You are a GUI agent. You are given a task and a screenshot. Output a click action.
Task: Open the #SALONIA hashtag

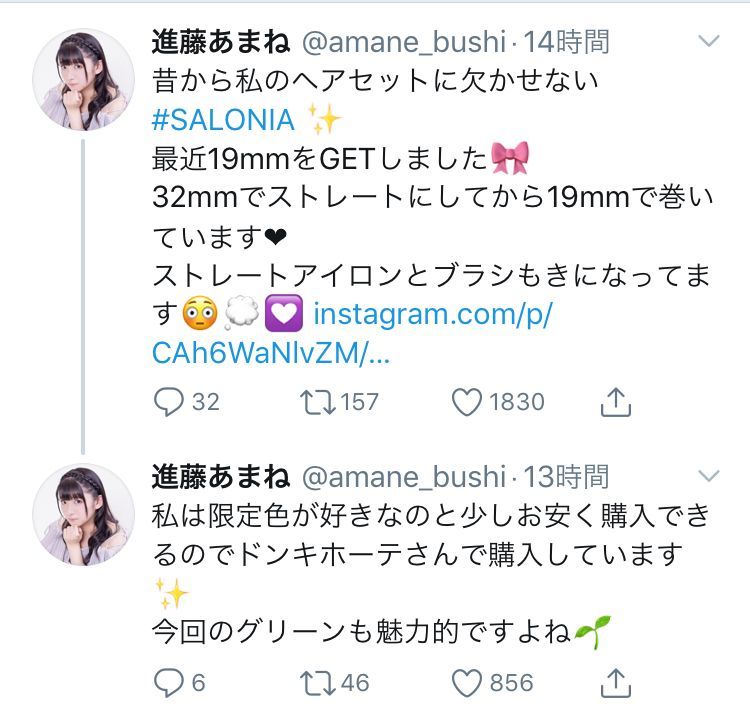[x=223, y=120]
